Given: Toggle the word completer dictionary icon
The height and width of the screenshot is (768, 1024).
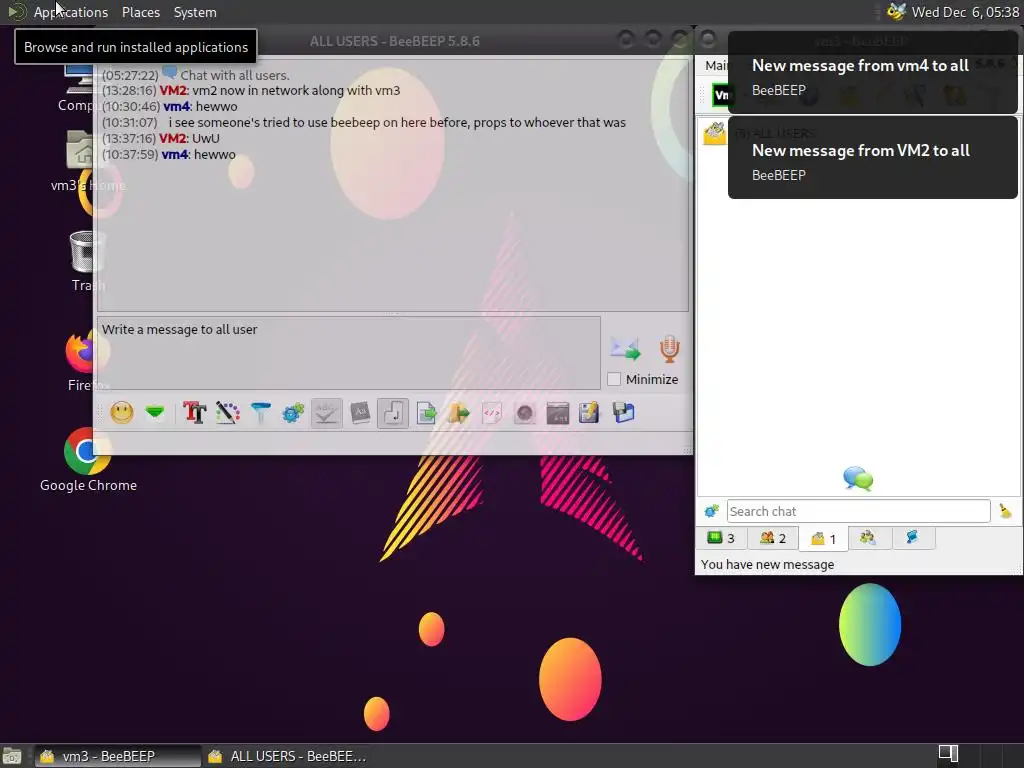Looking at the screenshot, I should (360, 413).
